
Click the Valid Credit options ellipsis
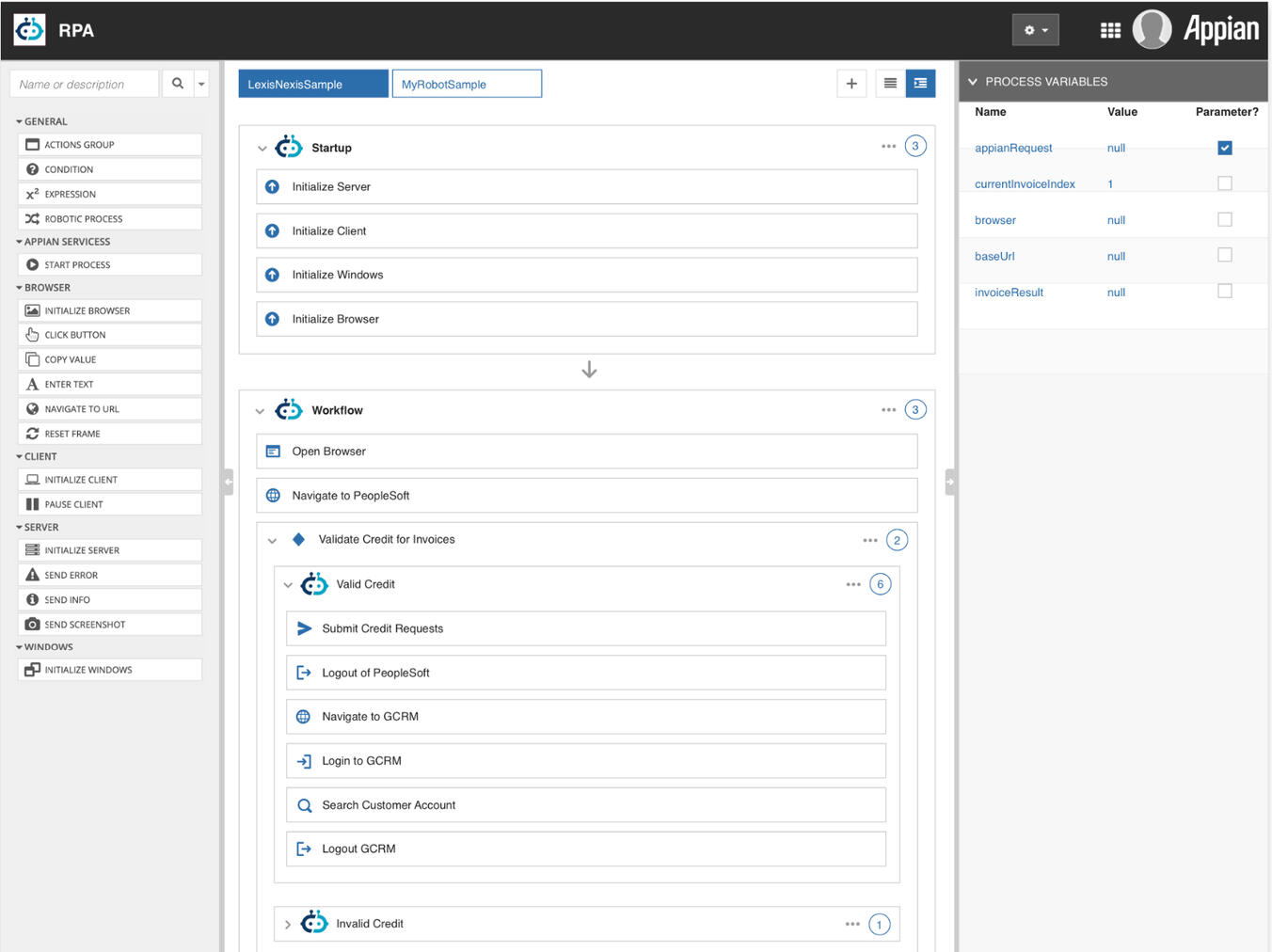pos(853,583)
